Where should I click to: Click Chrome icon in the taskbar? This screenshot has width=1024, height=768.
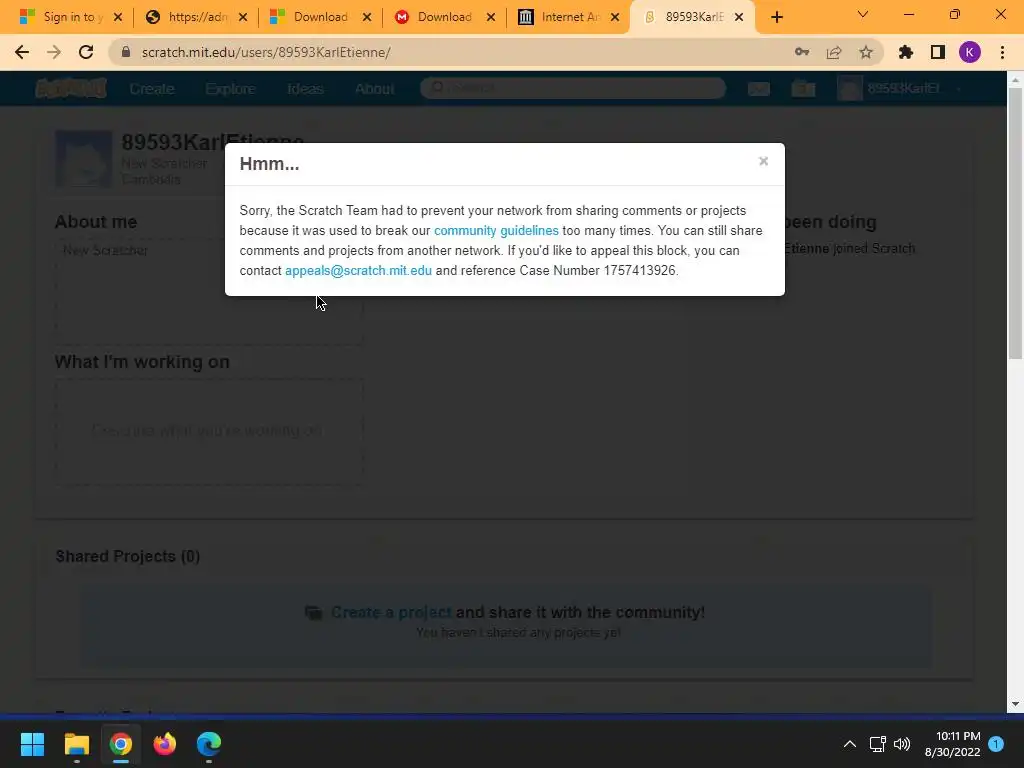(x=120, y=744)
